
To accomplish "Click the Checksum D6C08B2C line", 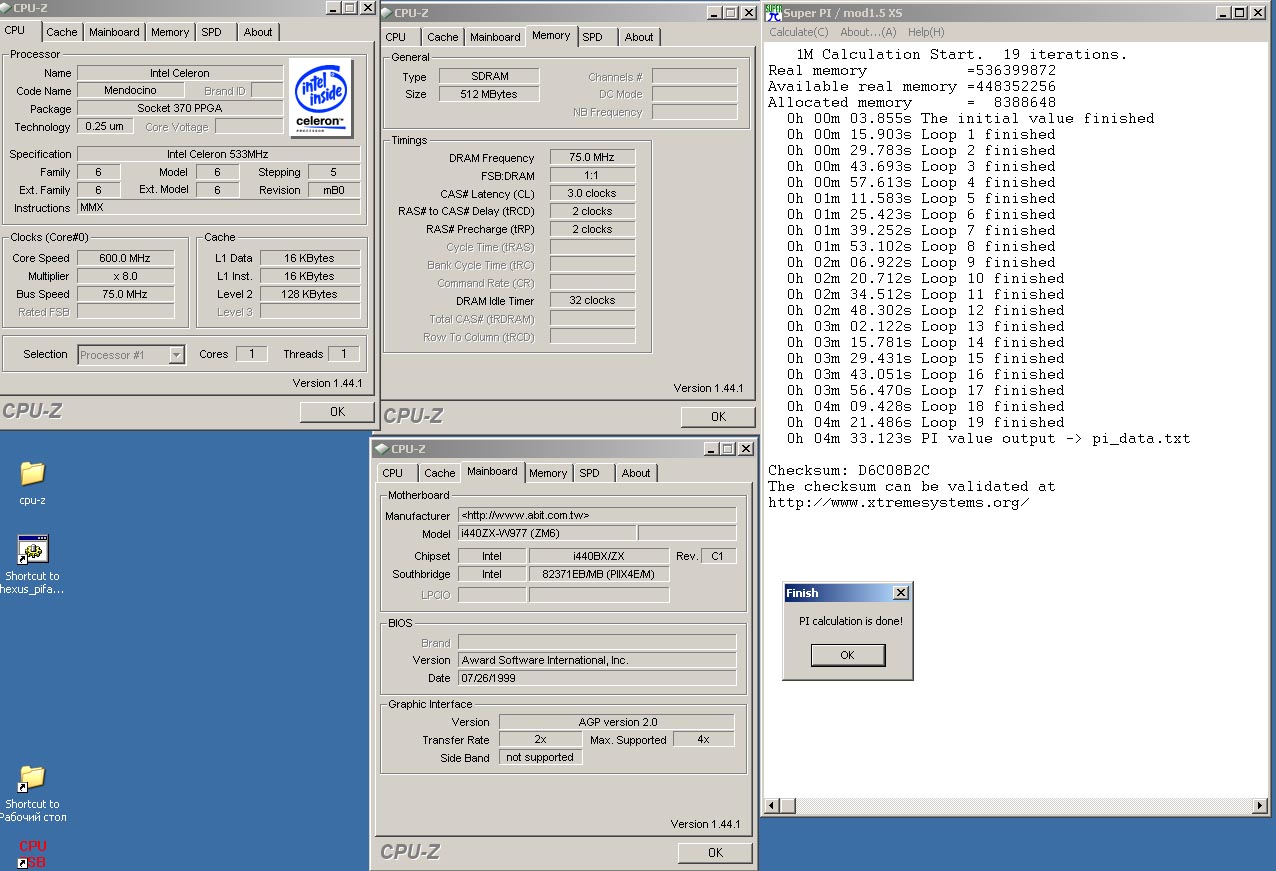I will point(849,470).
